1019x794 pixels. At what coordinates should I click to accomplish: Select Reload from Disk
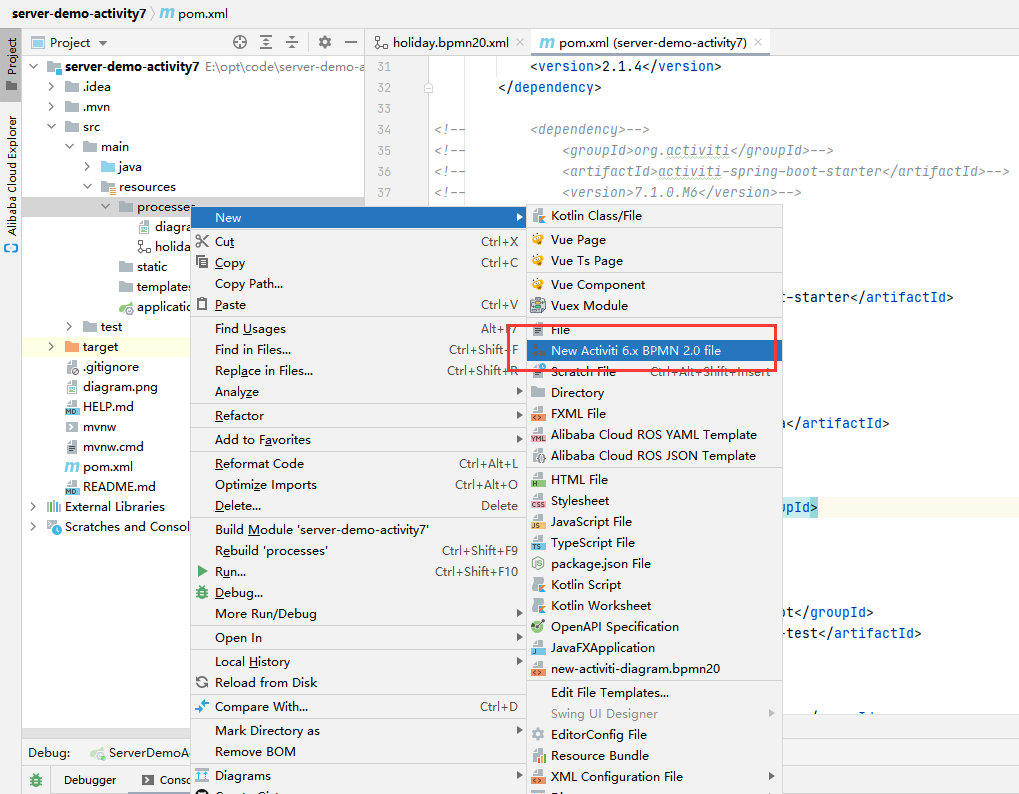click(358, 683)
